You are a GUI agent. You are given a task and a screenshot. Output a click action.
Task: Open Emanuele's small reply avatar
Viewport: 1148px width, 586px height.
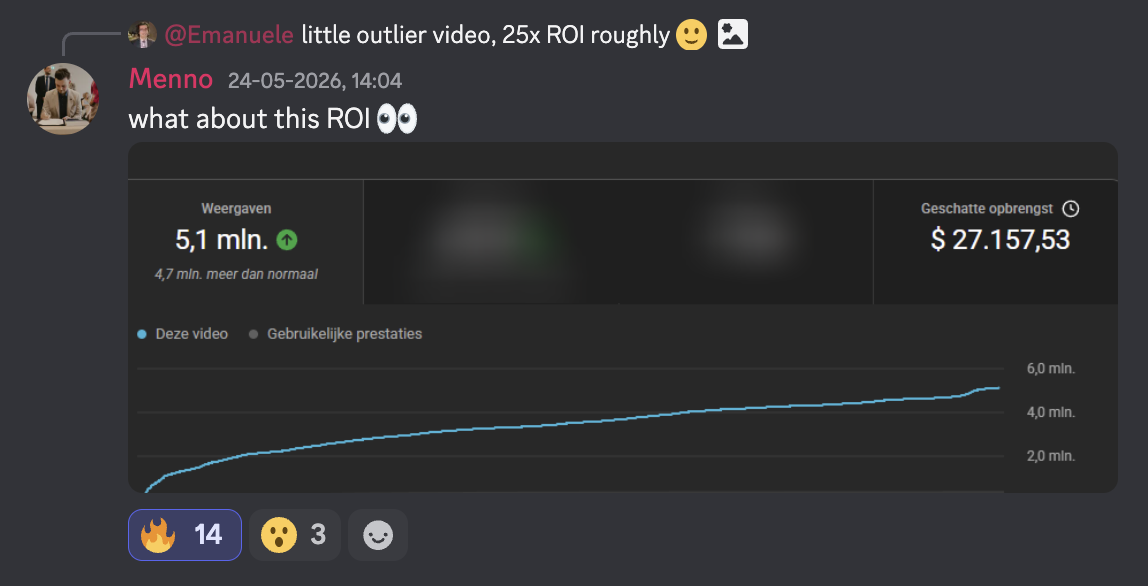[142, 34]
